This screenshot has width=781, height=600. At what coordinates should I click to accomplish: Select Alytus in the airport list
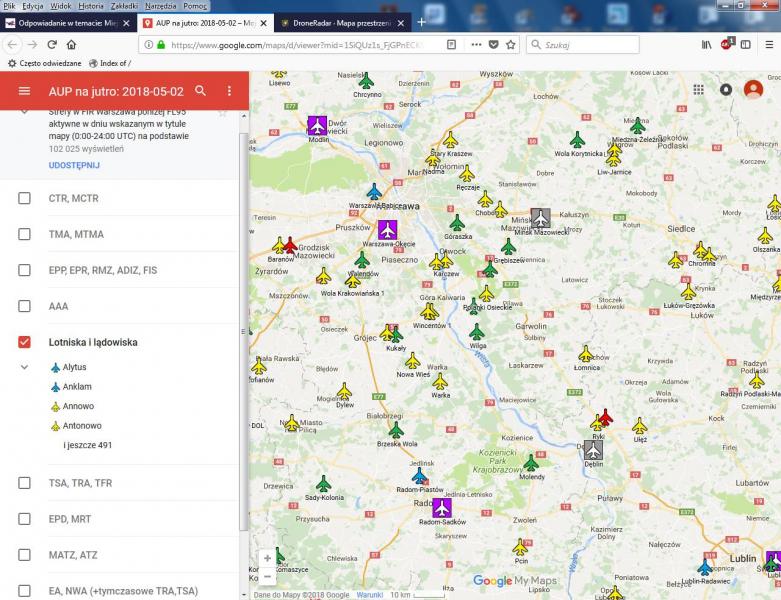pyautogui.click(x=74, y=367)
